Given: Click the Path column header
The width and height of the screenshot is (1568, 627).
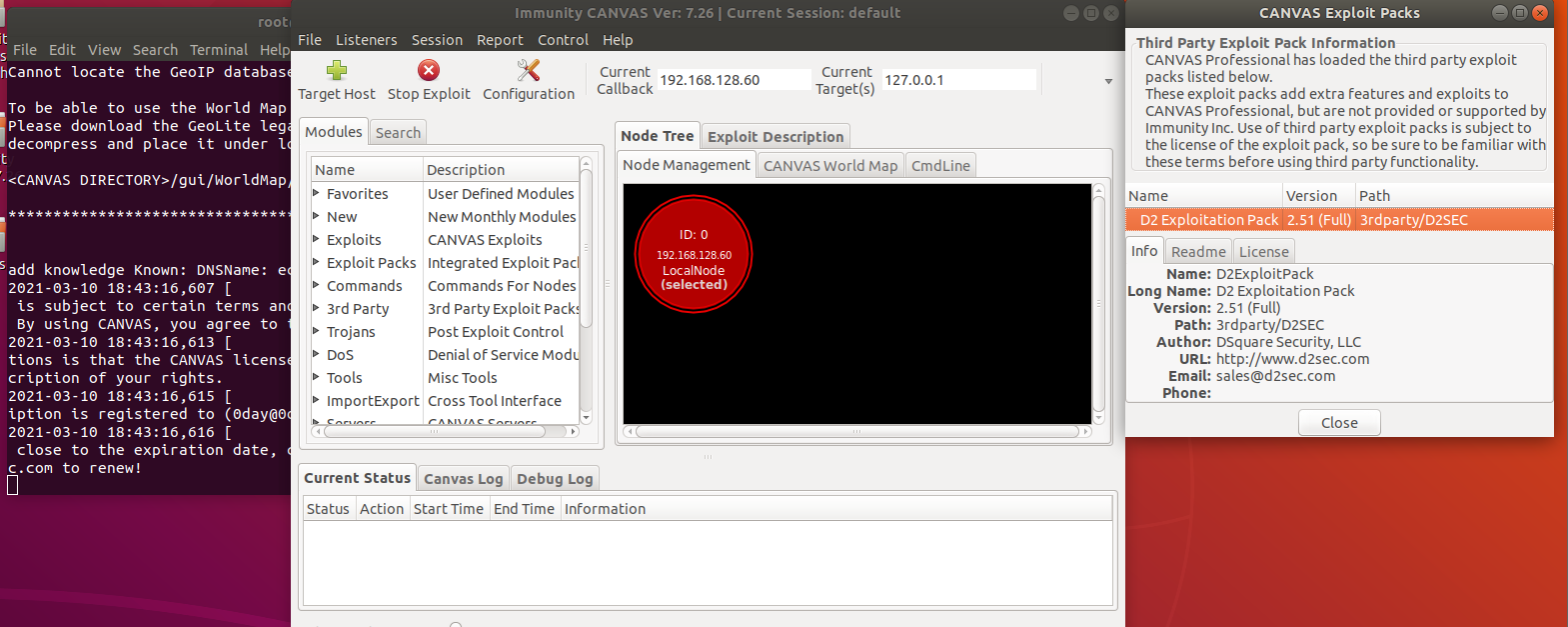Looking at the screenshot, I should [x=1454, y=196].
